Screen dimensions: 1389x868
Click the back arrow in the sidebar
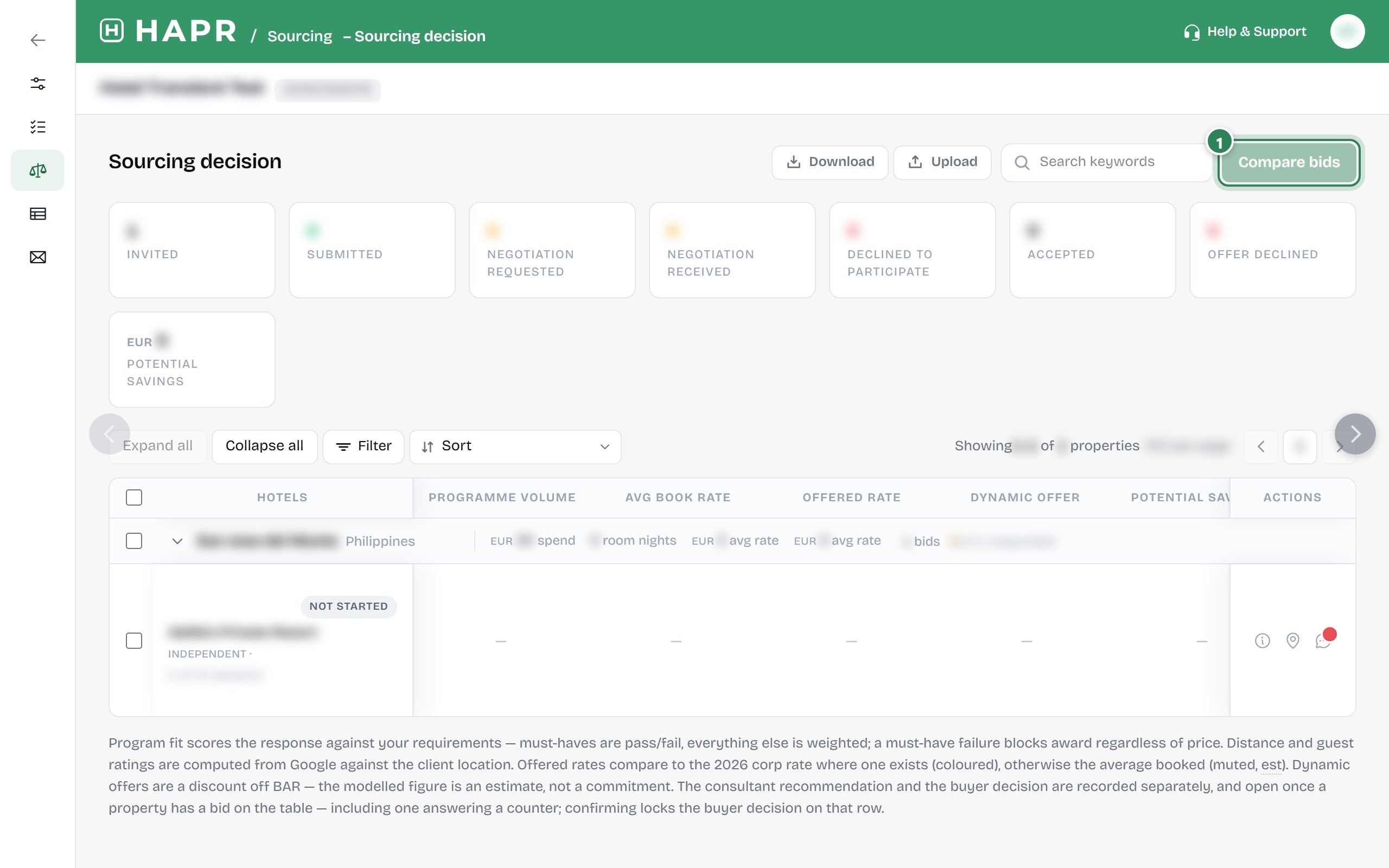[38, 40]
